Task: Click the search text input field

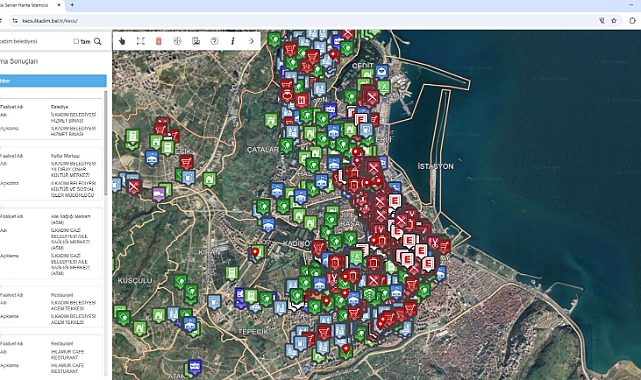Action: tap(35, 41)
